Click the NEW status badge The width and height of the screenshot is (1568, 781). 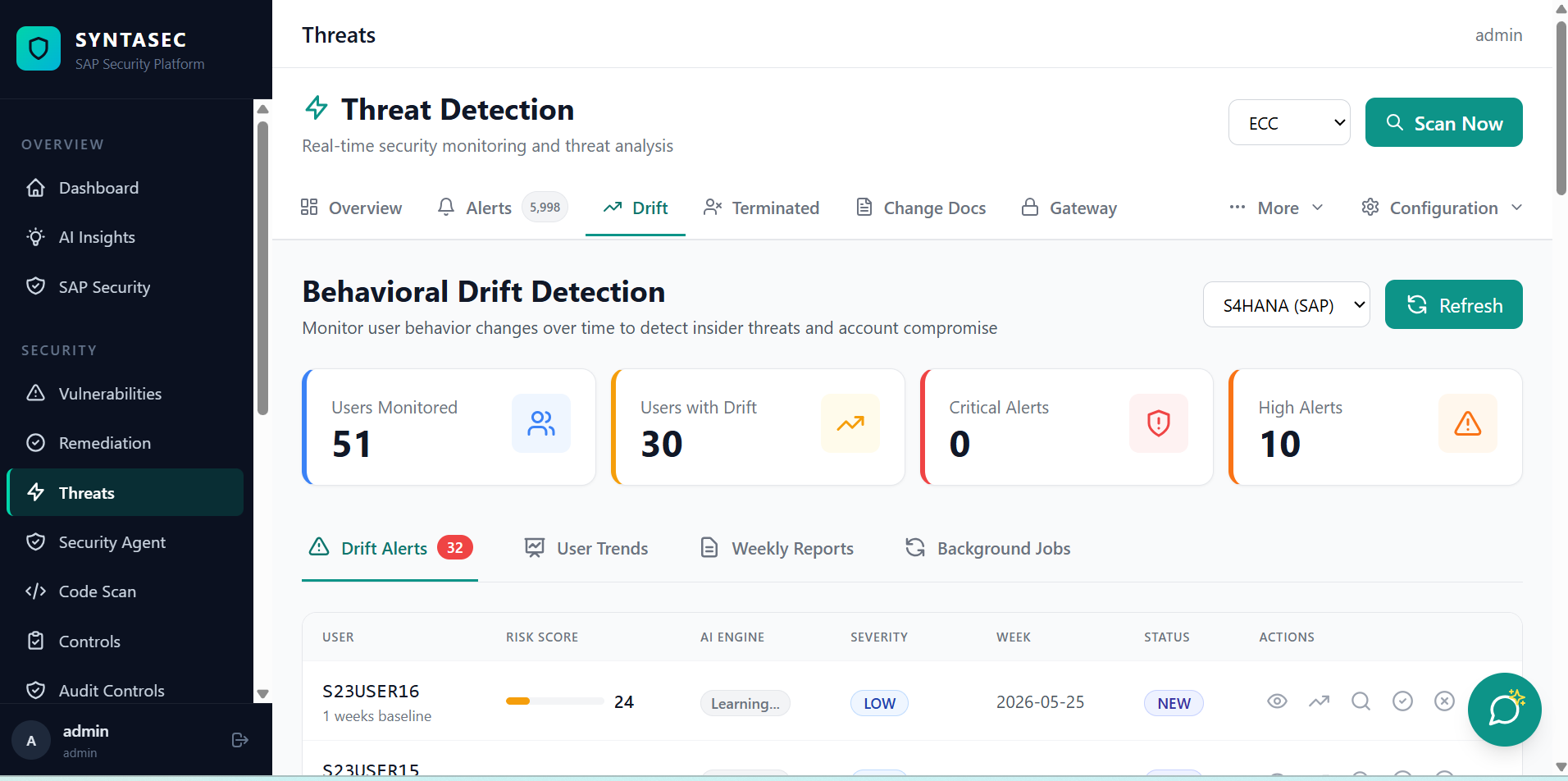click(x=1174, y=703)
